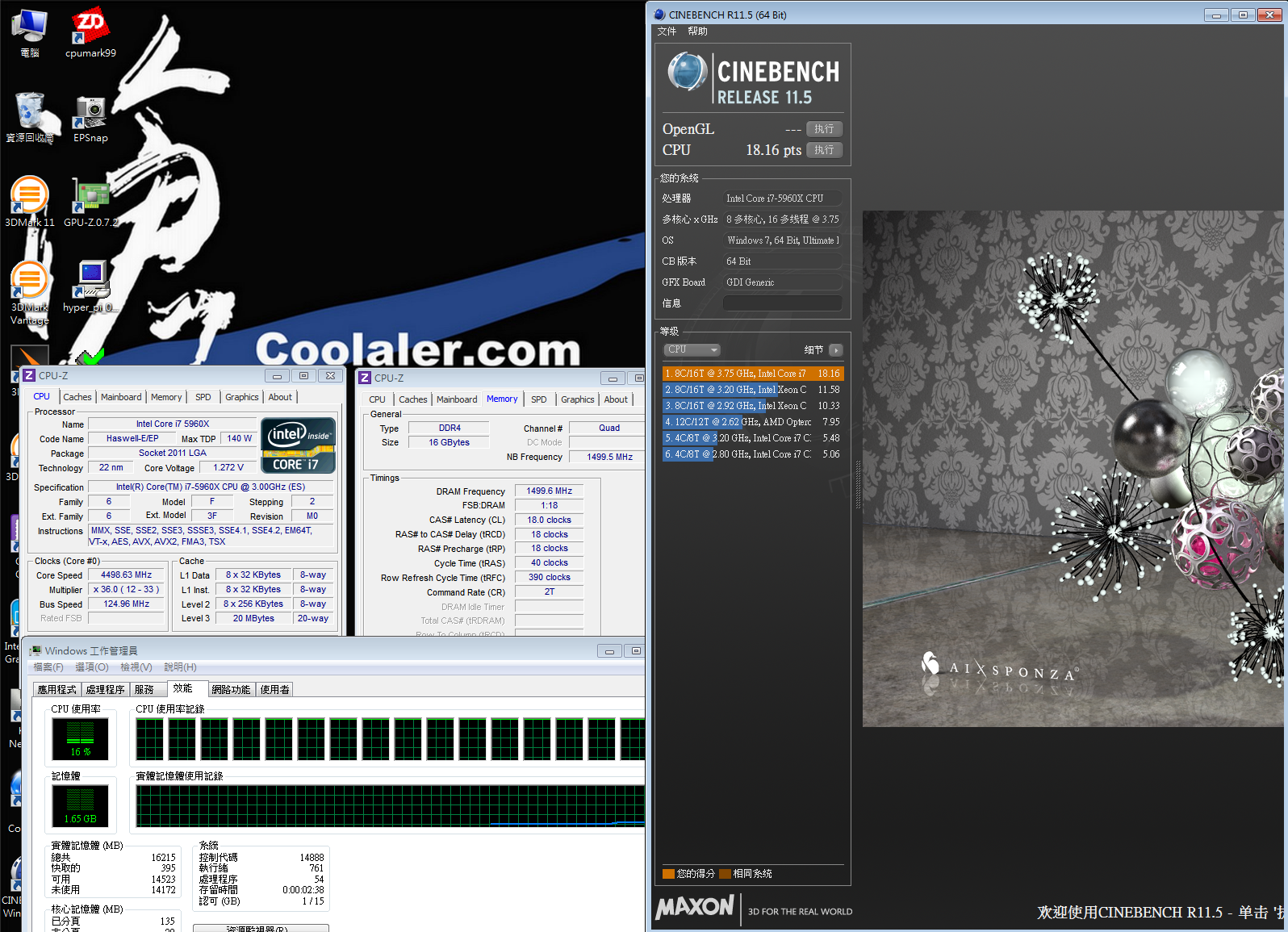Viewport: 1288px width, 932px height.
Task: Click the Cinebench rendered scene preview
Action: [x=1075, y=469]
